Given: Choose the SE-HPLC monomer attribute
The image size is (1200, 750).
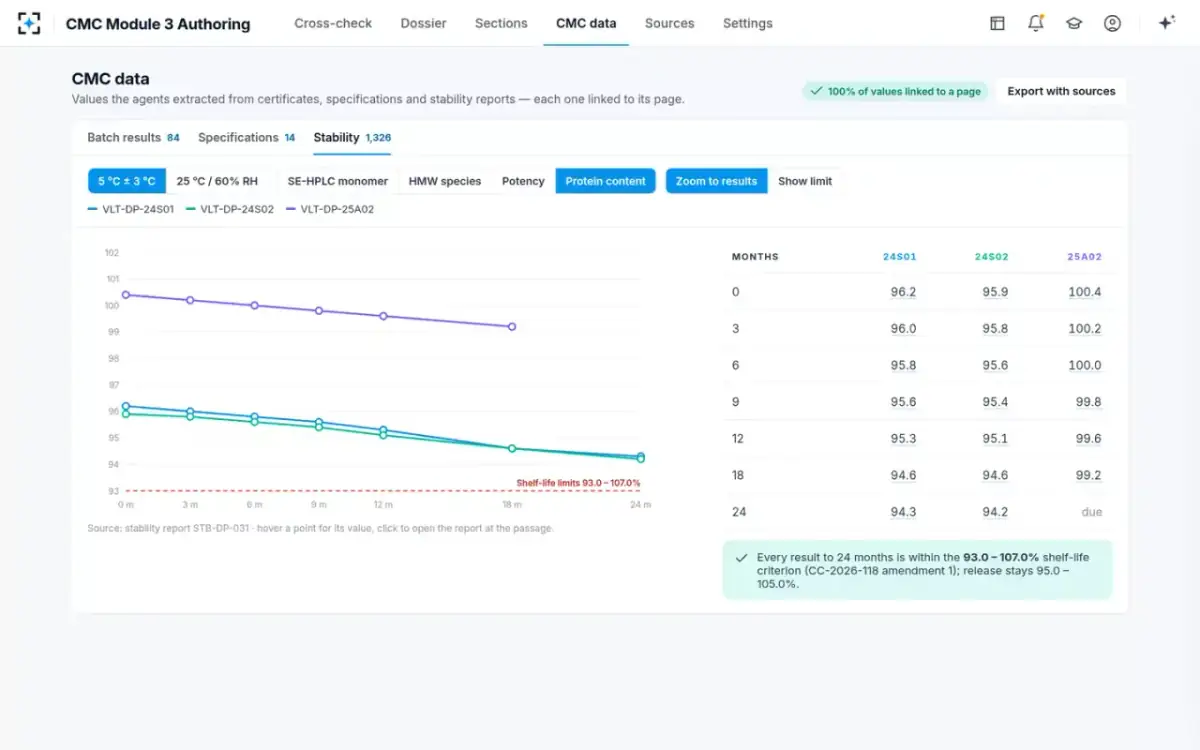Looking at the screenshot, I should pyautogui.click(x=337, y=181).
